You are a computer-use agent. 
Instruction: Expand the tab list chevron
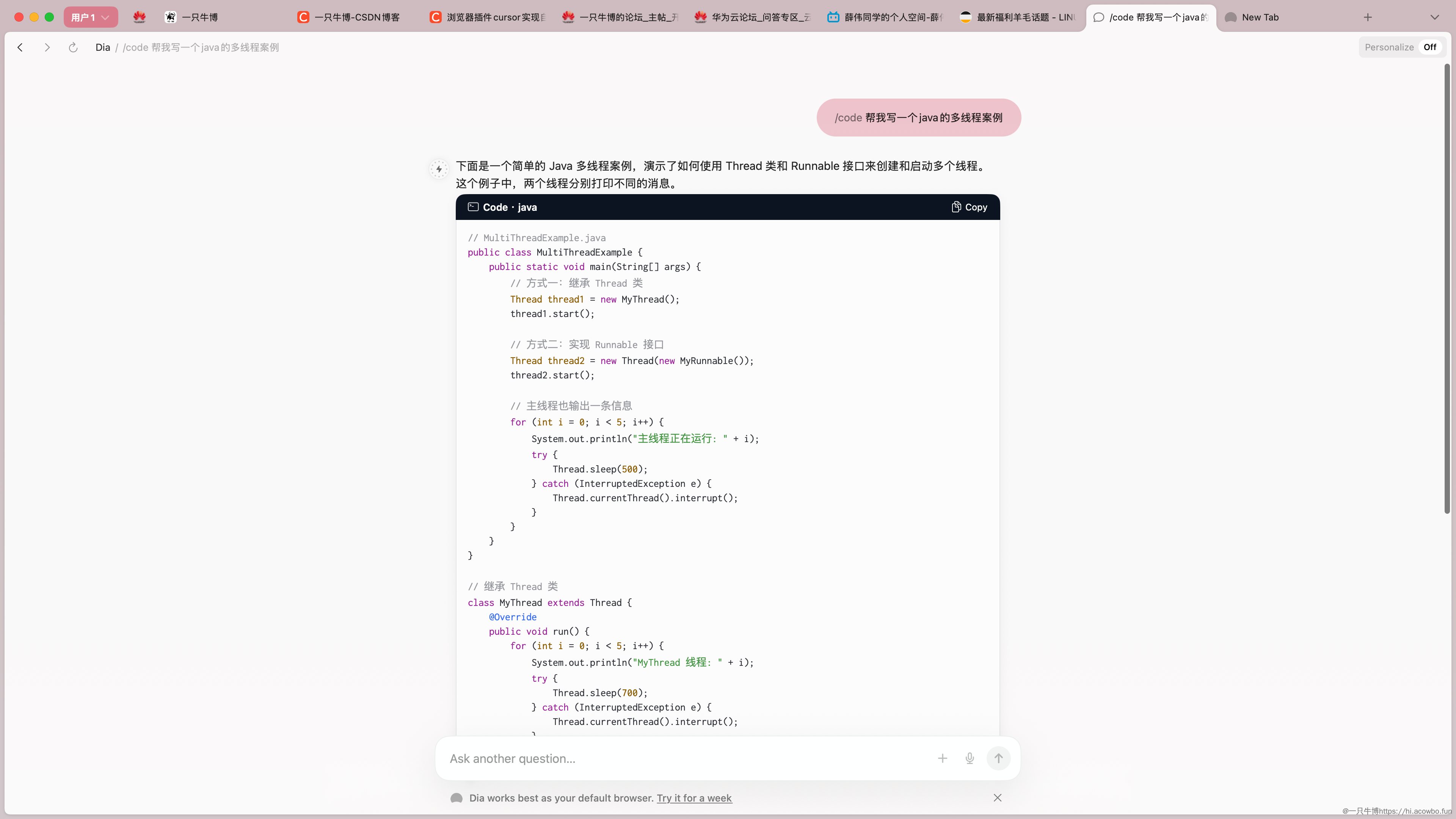[x=1434, y=17]
